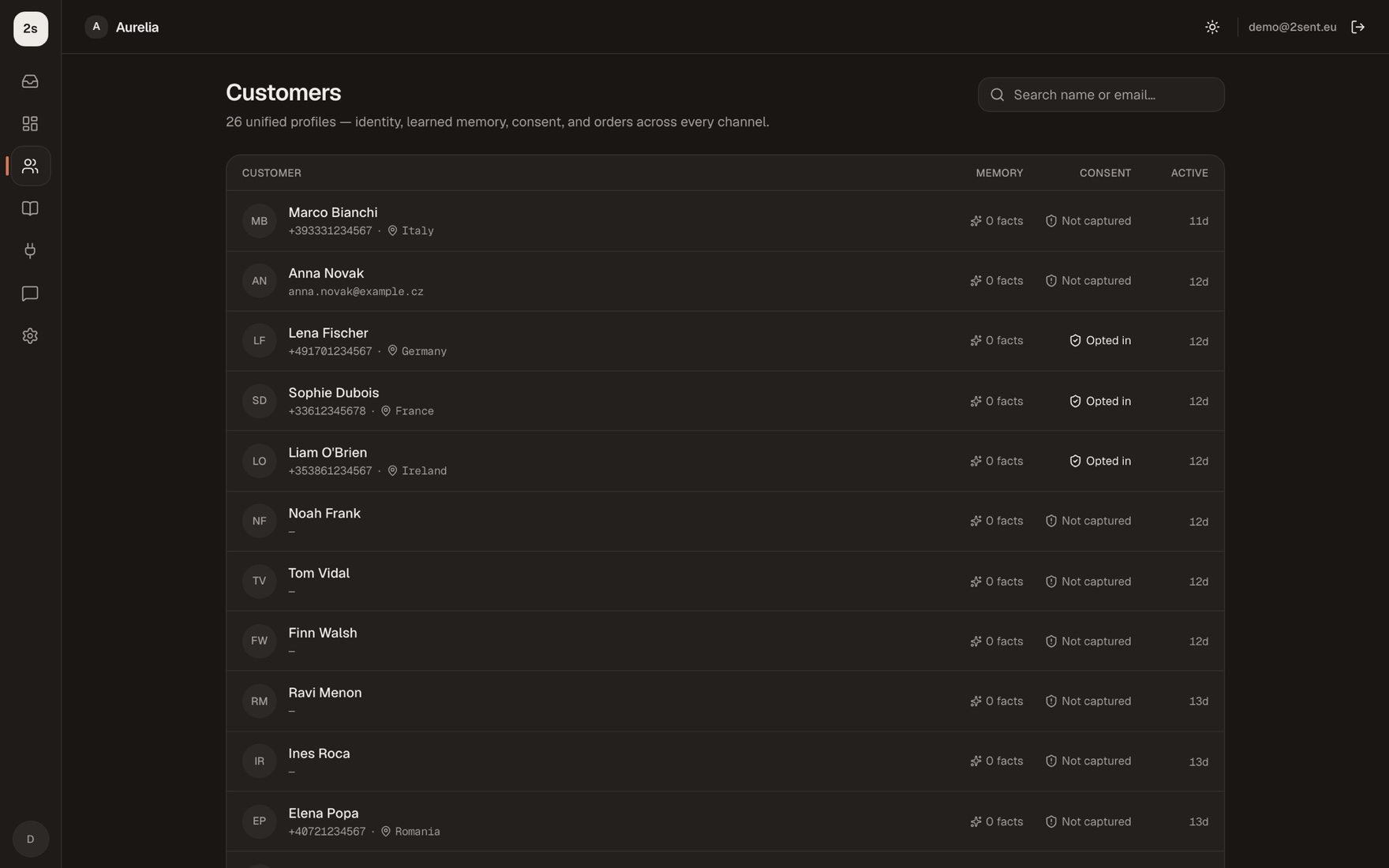Click Liam O'Brien's phone number +353861234567
1389x868 pixels.
pos(330,471)
